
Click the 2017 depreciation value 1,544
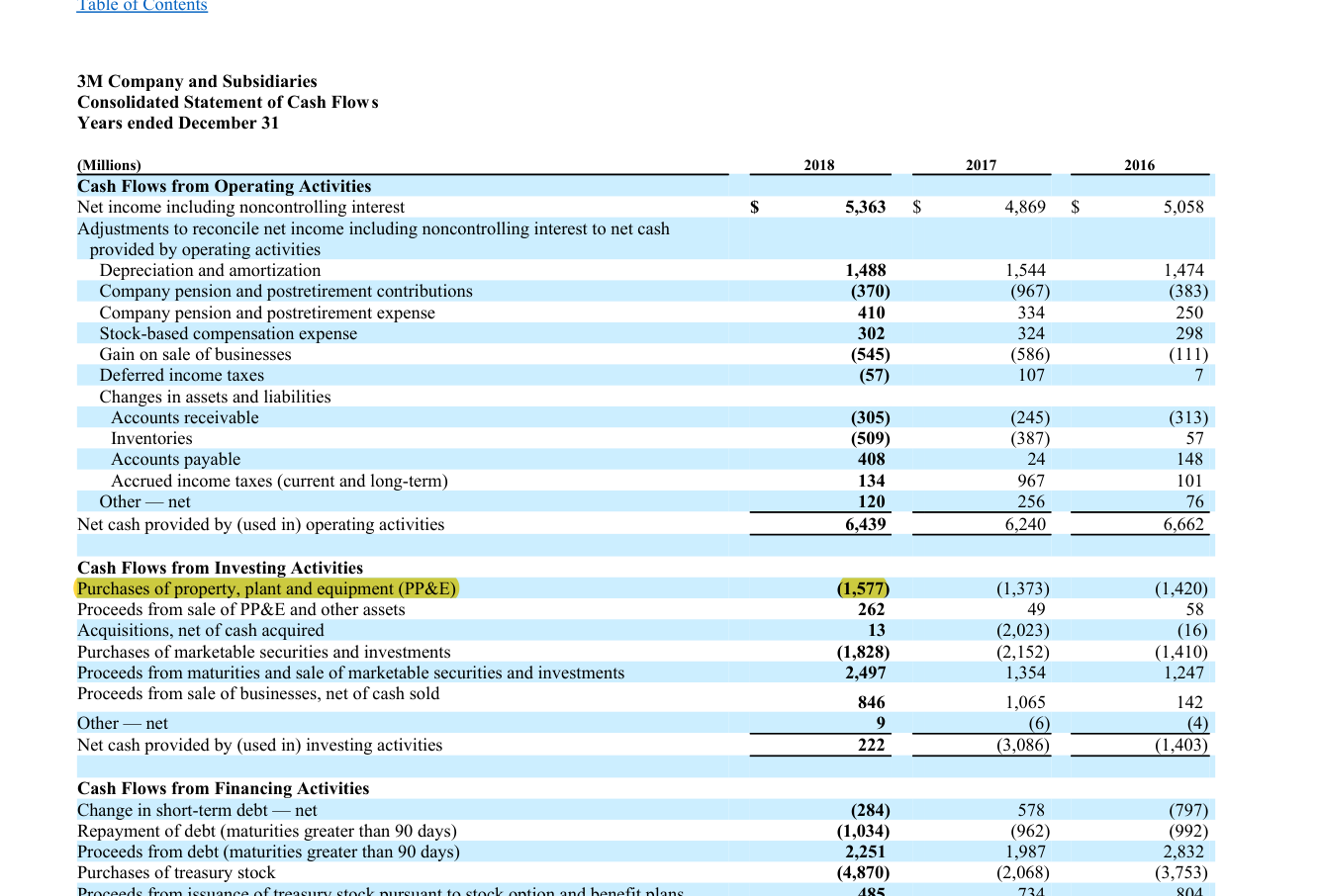coord(1025,270)
